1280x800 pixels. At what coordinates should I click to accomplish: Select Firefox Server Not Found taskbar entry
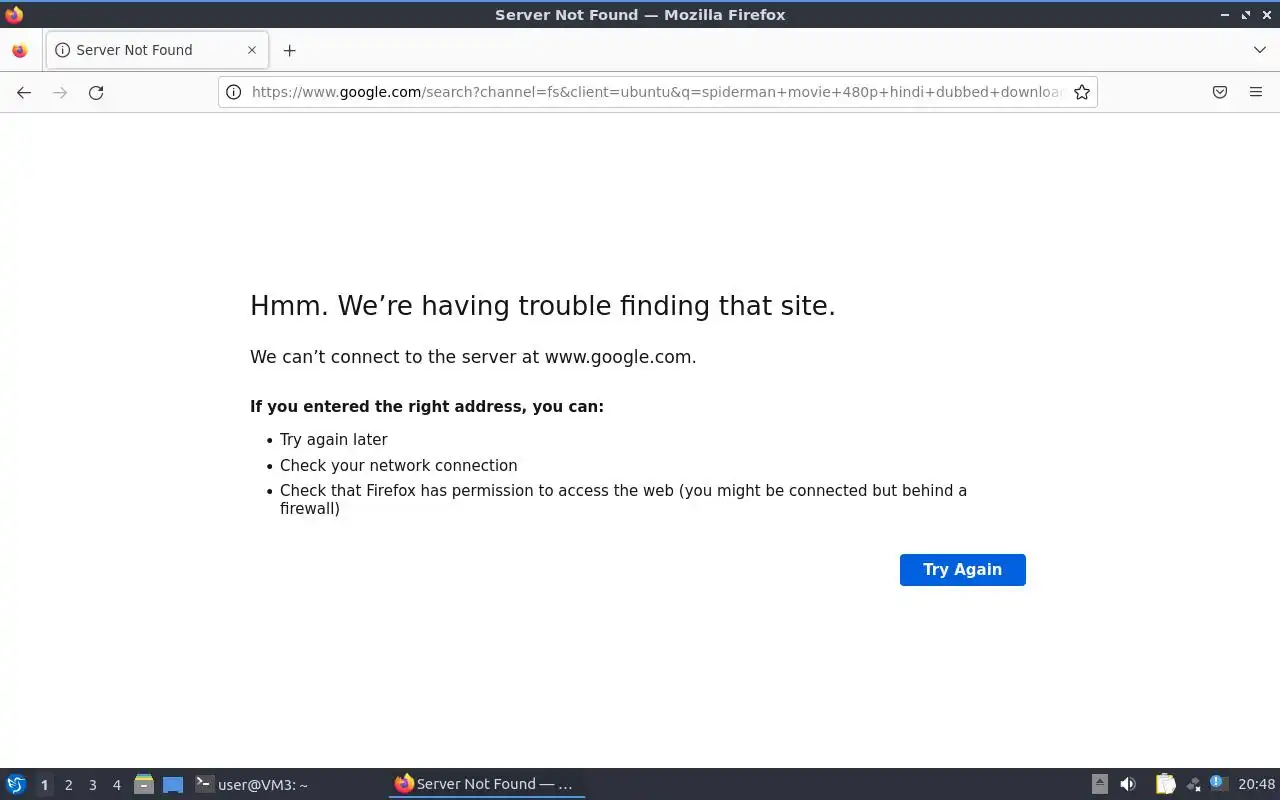[x=486, y=784]
